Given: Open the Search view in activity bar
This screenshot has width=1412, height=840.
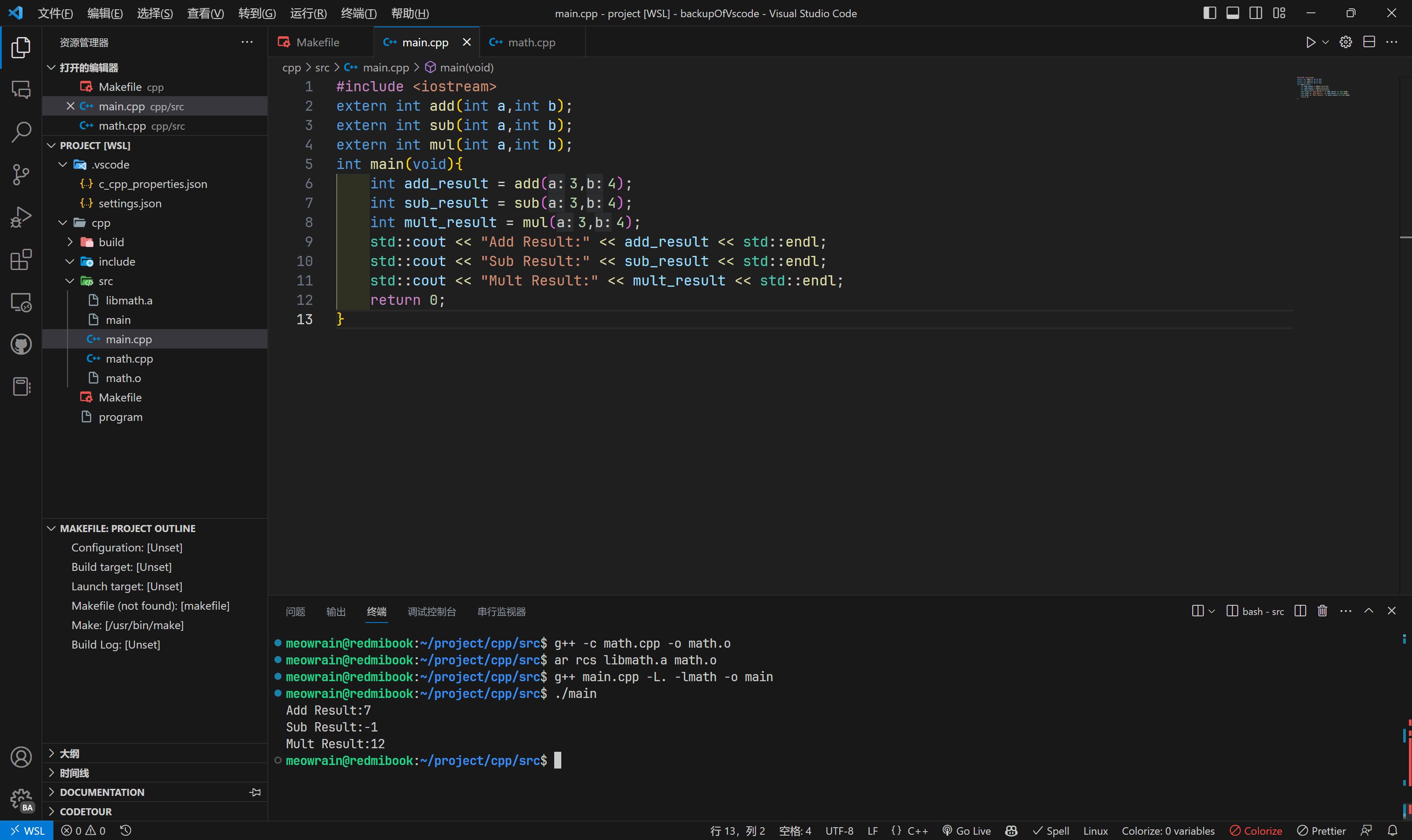Looking at the screenshot, I should [21, 132].
